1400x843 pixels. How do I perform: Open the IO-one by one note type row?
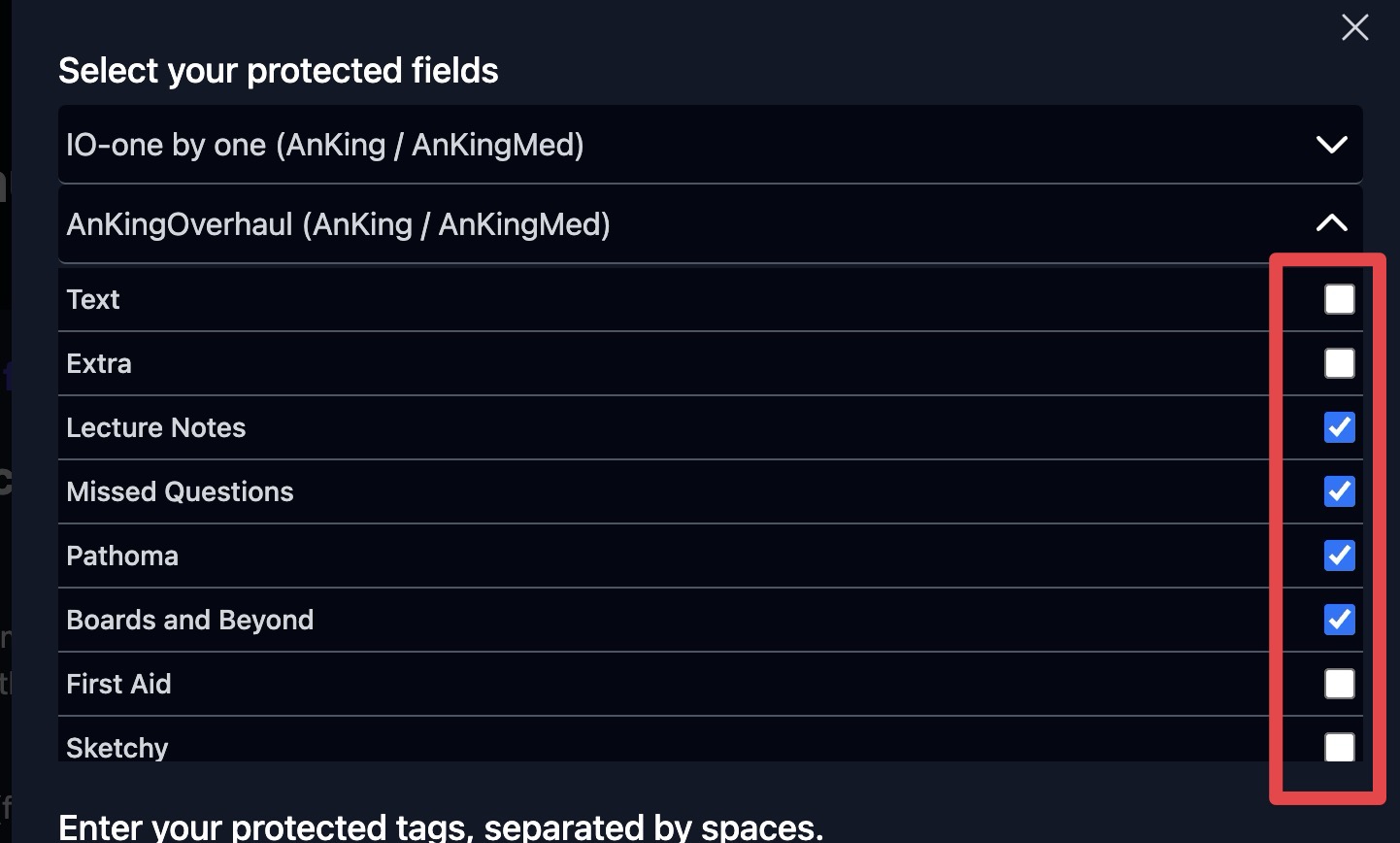coord(325,145)
